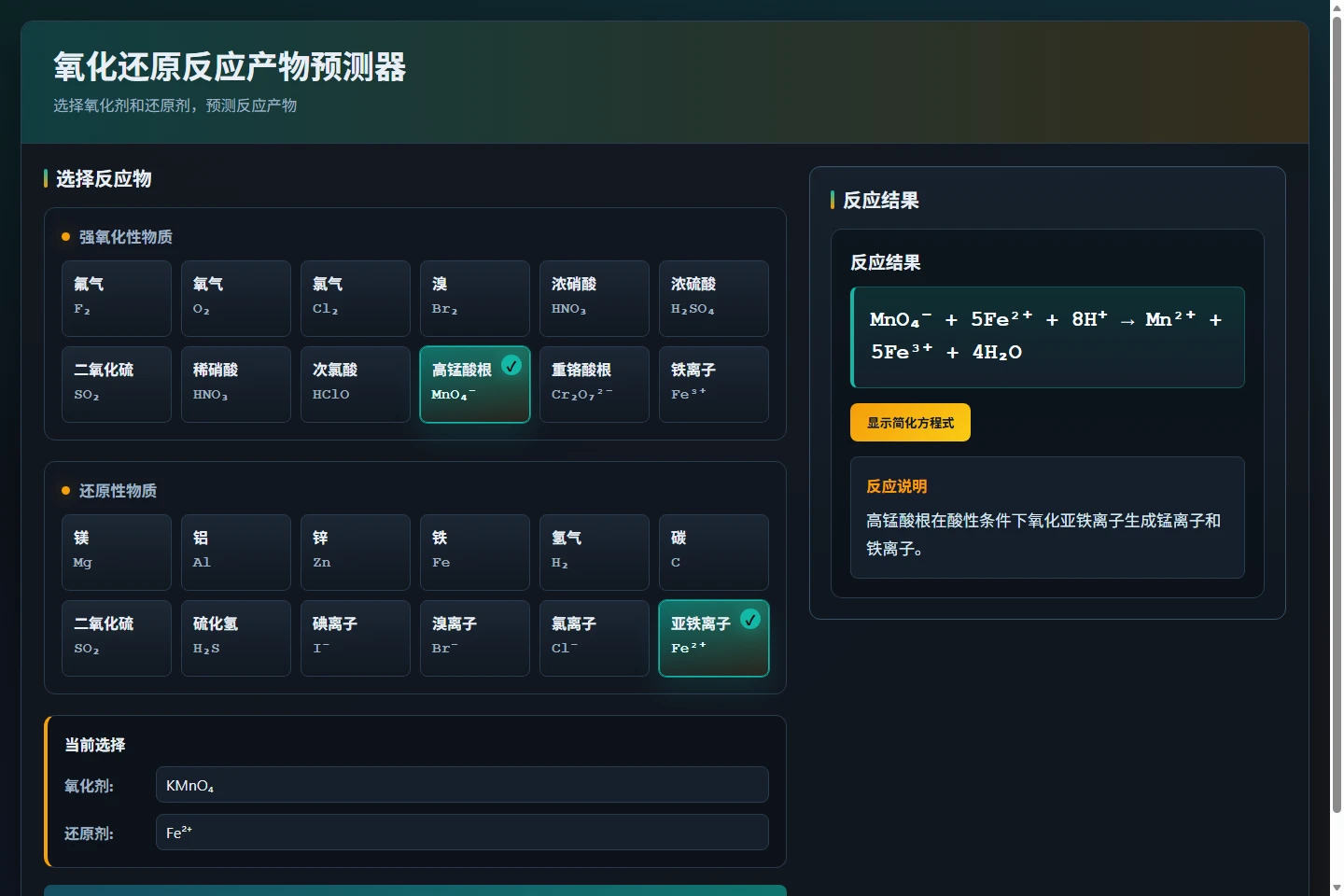Toggle the selected 亚铁离子 Fe²⁺ card
The width and height of the screenshot is (1344, 896).
pyautogui.click(x=714, y=638)
